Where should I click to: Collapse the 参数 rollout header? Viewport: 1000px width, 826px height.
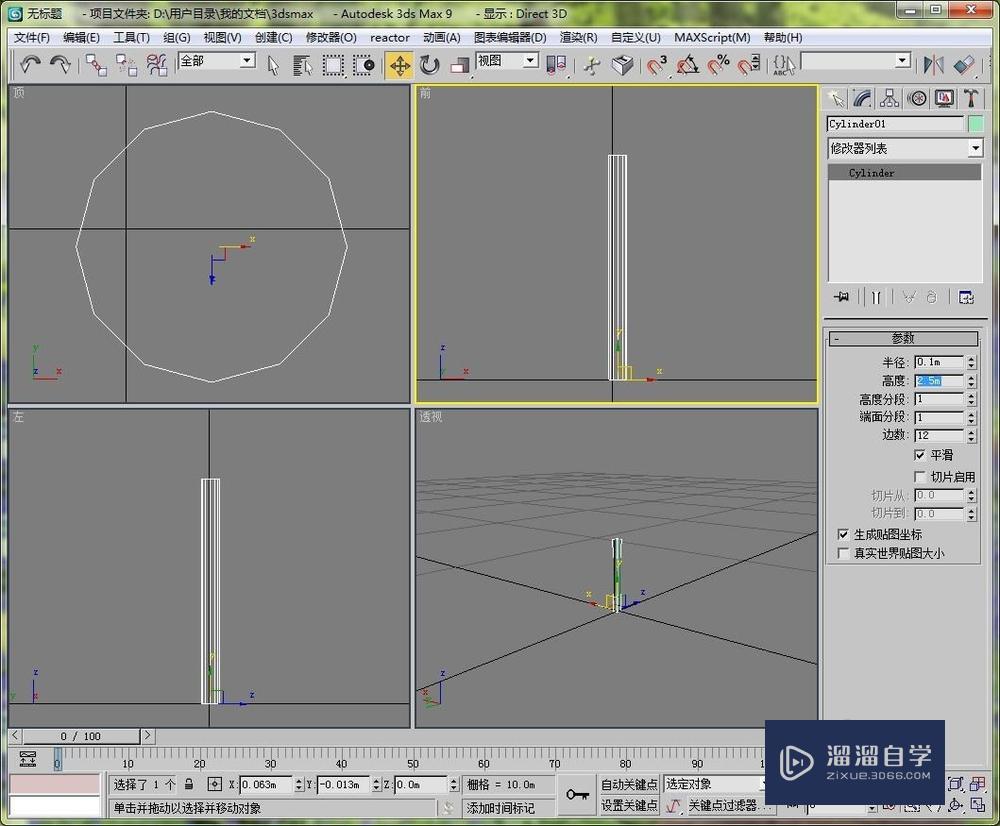903,338
